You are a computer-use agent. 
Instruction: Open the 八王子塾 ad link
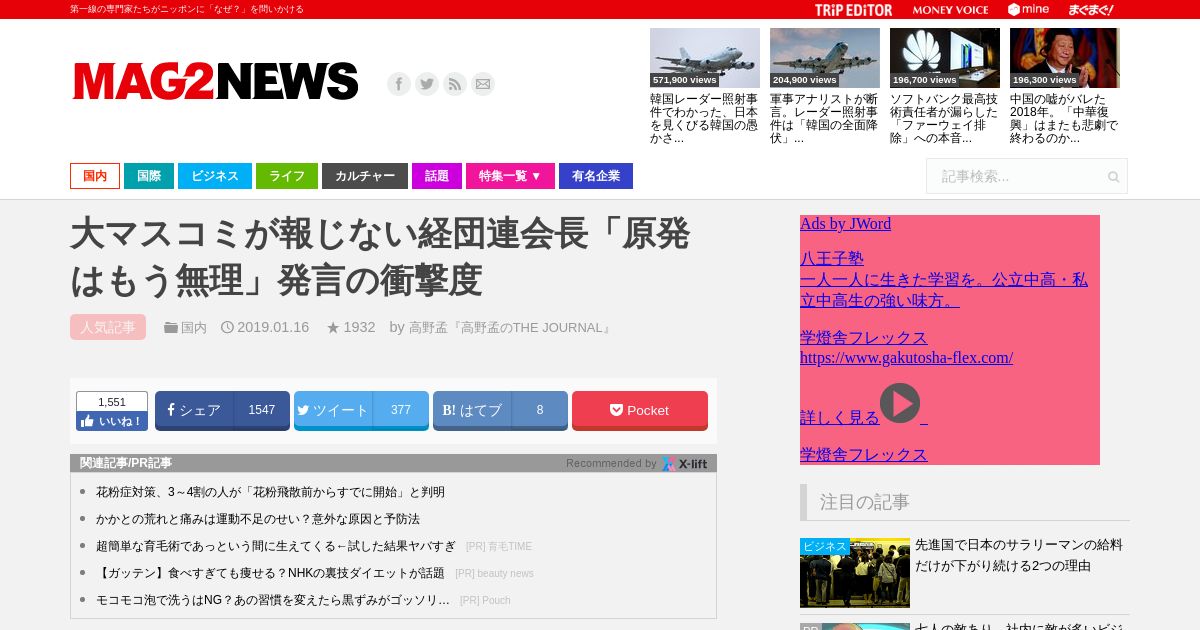point(832,258)
